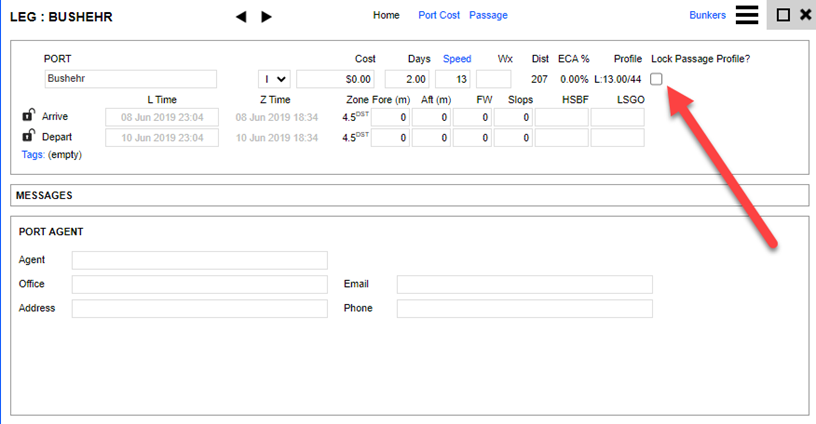Click the Bushehr port name field

pyautogui.click(x=130, y=79)
